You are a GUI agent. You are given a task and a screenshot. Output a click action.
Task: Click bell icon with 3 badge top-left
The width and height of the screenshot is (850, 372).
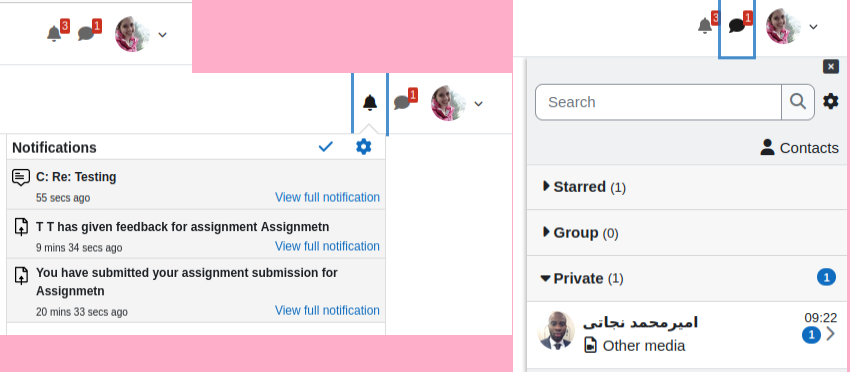point(54,34)
